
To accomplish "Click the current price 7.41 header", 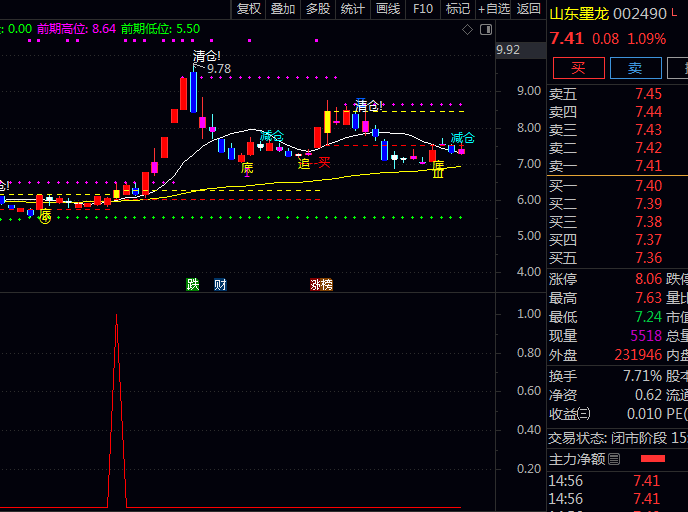I will tap(566, 39).
